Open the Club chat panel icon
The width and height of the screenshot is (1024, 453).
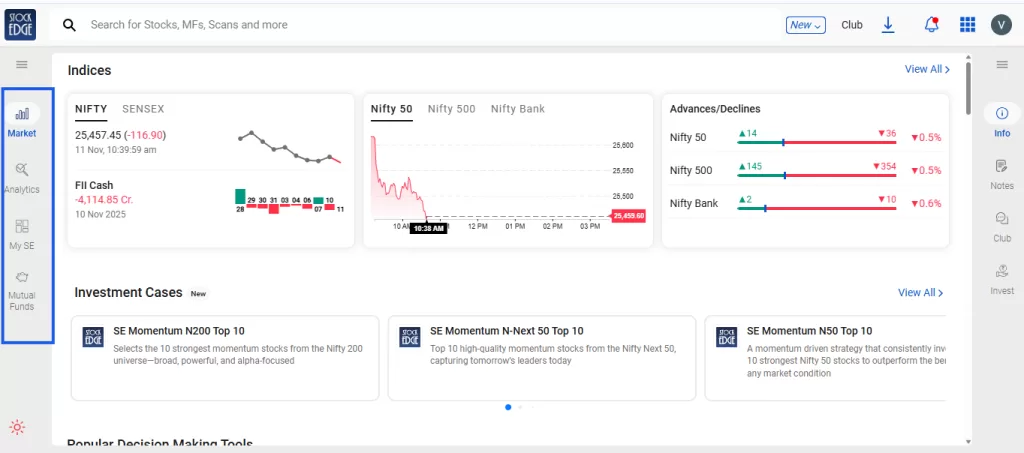click(x=1002, y=219)
